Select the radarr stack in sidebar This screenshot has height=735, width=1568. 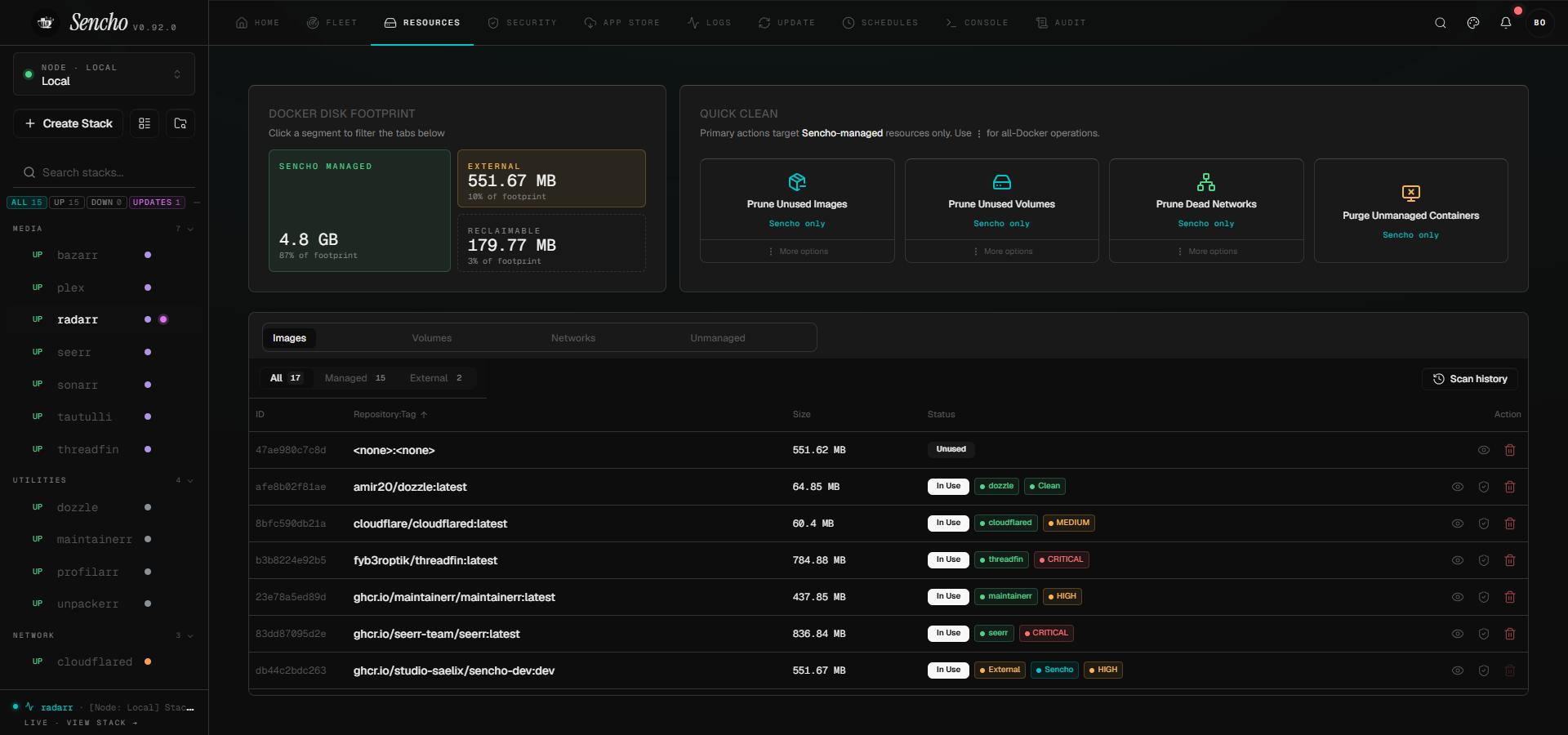tap(78, 319)
